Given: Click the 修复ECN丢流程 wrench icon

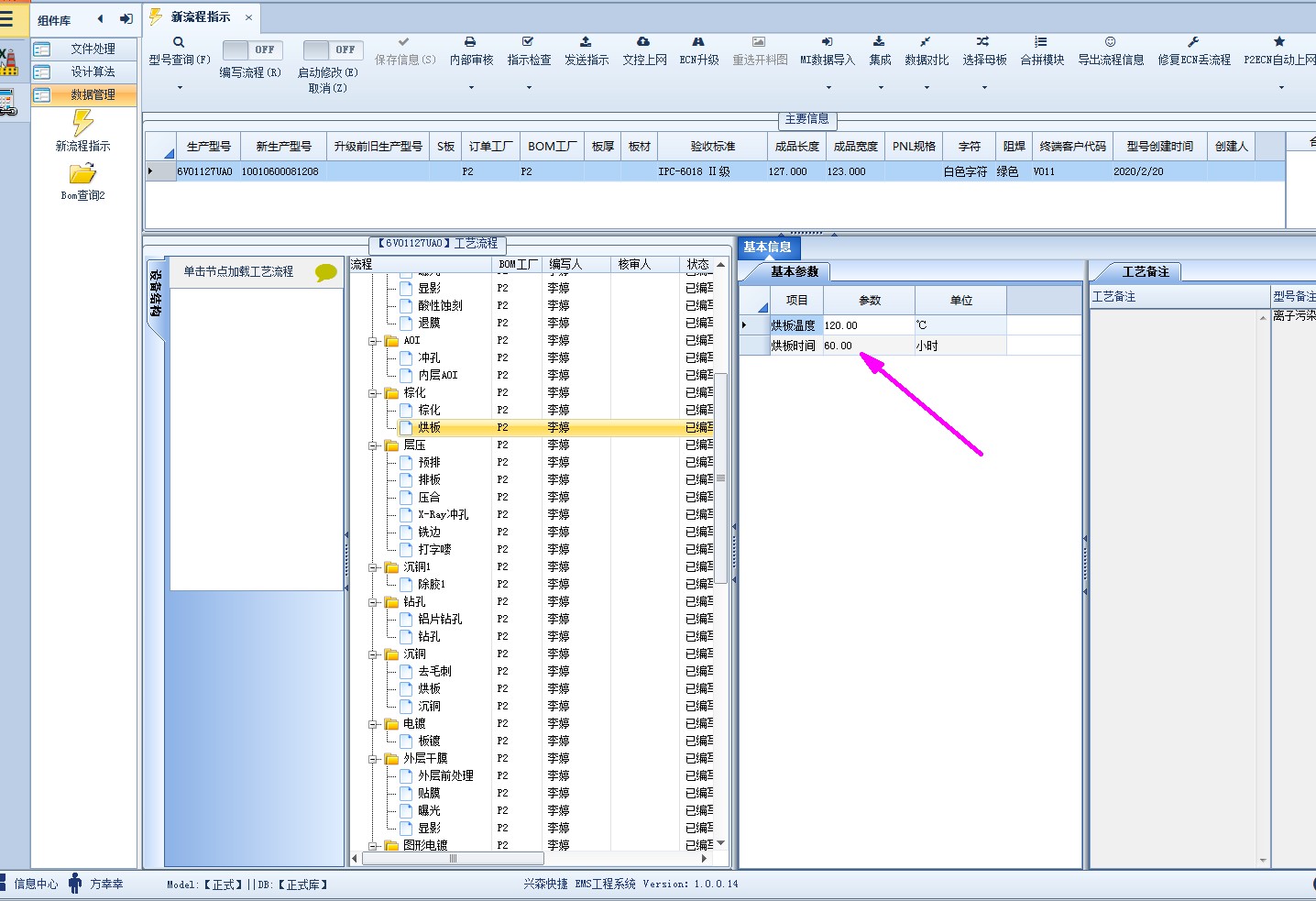Looking at the screenshot, I should tap(1193, 42).
